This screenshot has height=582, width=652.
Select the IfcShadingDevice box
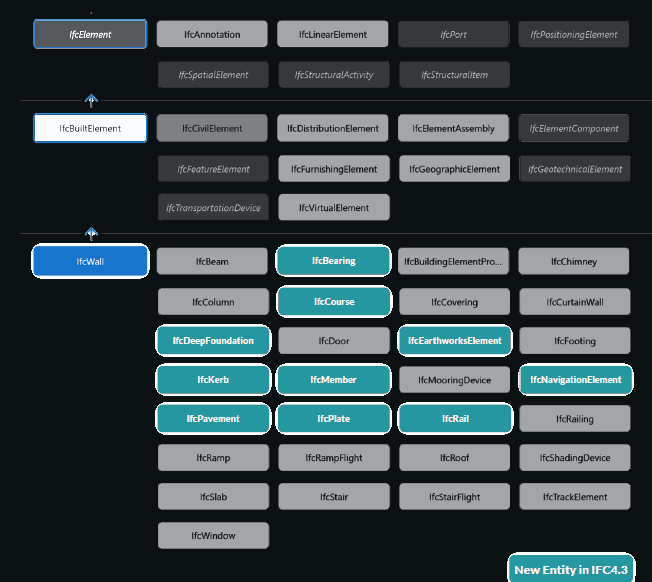pos(575,457)
